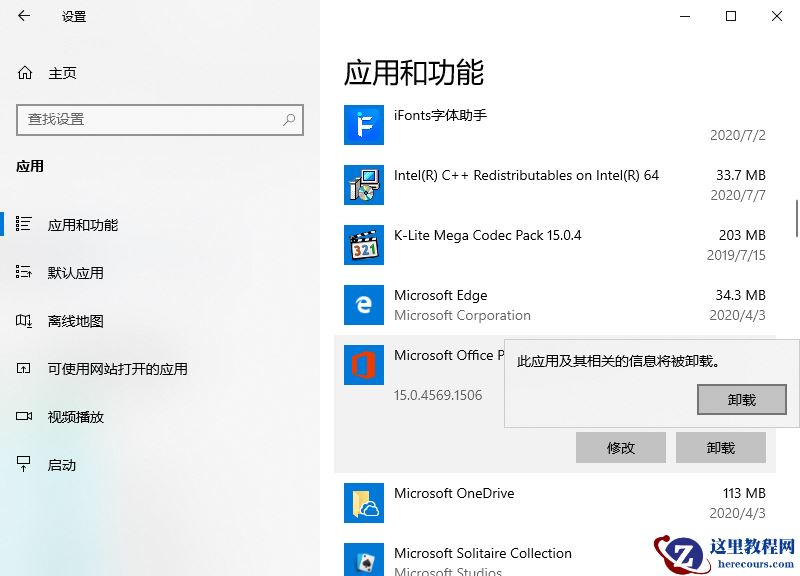Click the back arrow at top left
800x576 pixels.
[24, 16]
